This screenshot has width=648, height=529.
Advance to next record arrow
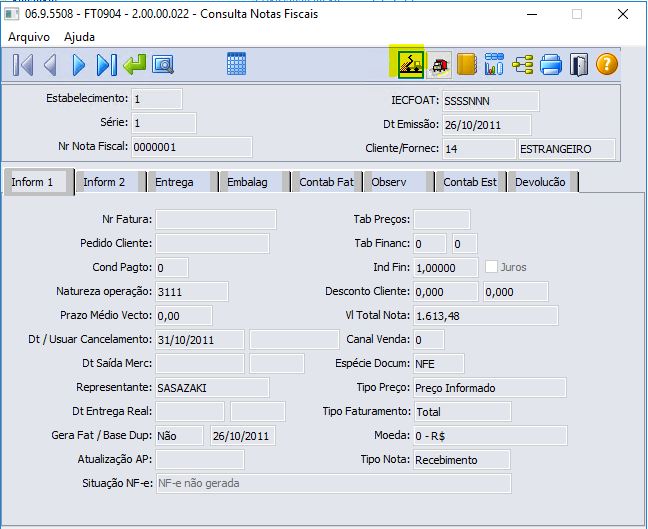point(78,65)
